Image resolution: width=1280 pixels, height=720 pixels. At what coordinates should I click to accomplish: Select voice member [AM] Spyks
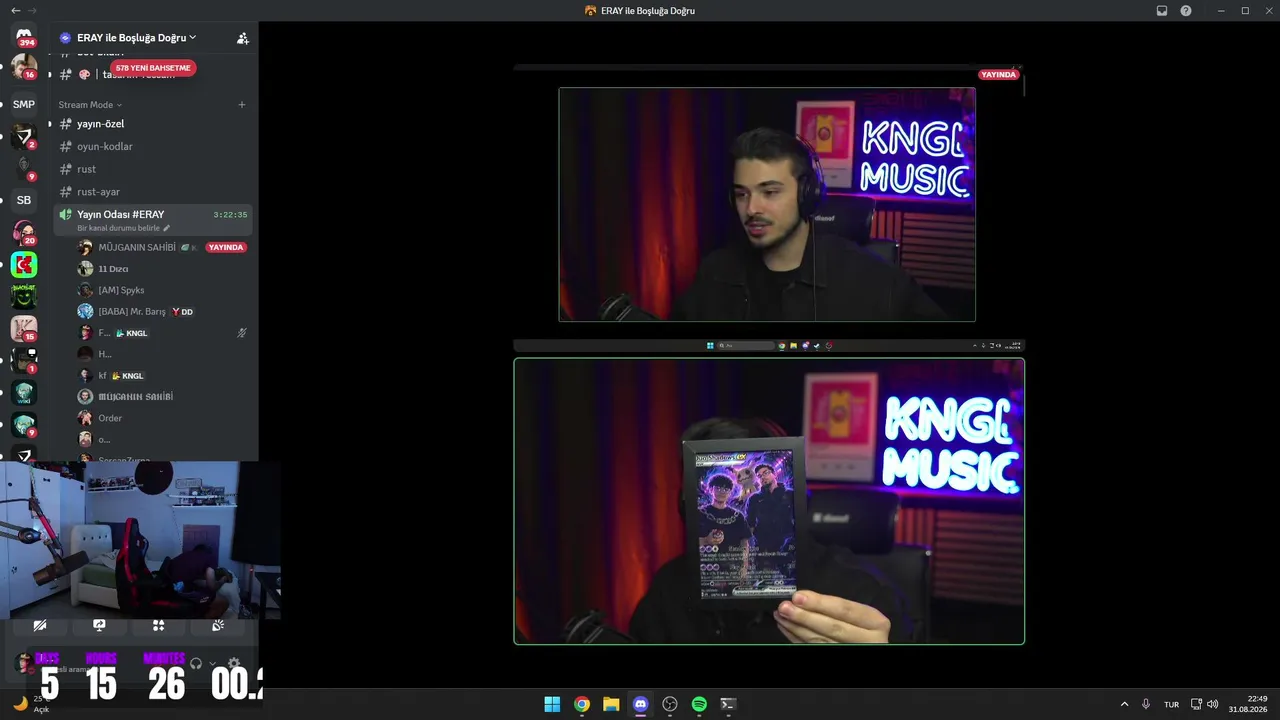[x=163, y=290]
